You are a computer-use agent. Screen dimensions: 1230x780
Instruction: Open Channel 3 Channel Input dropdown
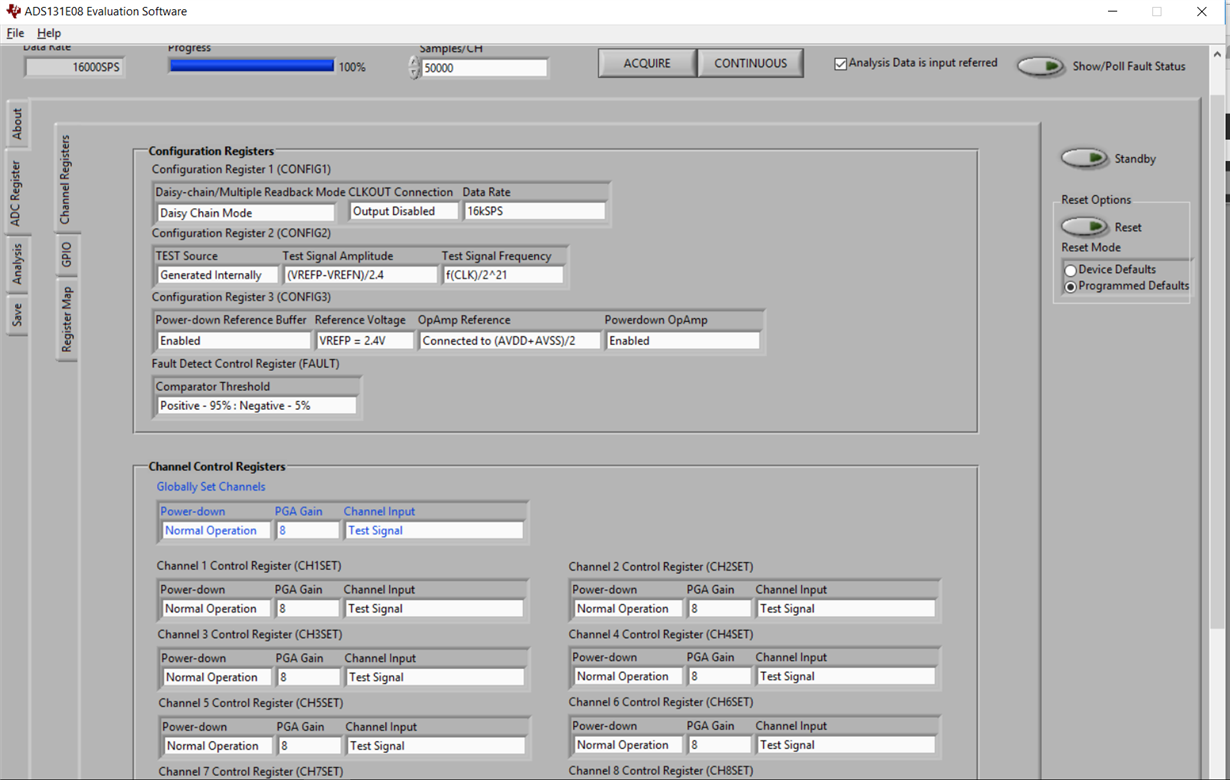tap(435, 678)
